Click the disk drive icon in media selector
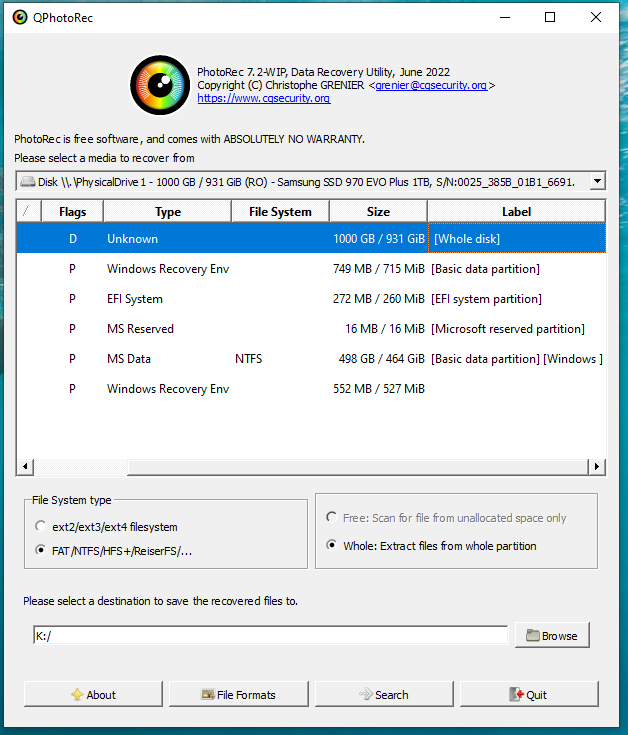628x735 pixels. [x=28, y=181]
